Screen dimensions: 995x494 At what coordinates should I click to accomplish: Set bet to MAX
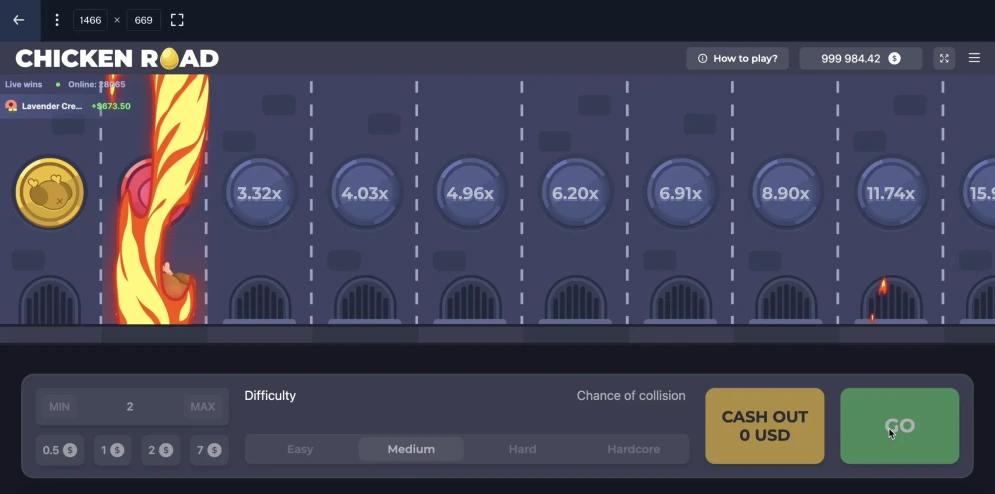(202, 406)
